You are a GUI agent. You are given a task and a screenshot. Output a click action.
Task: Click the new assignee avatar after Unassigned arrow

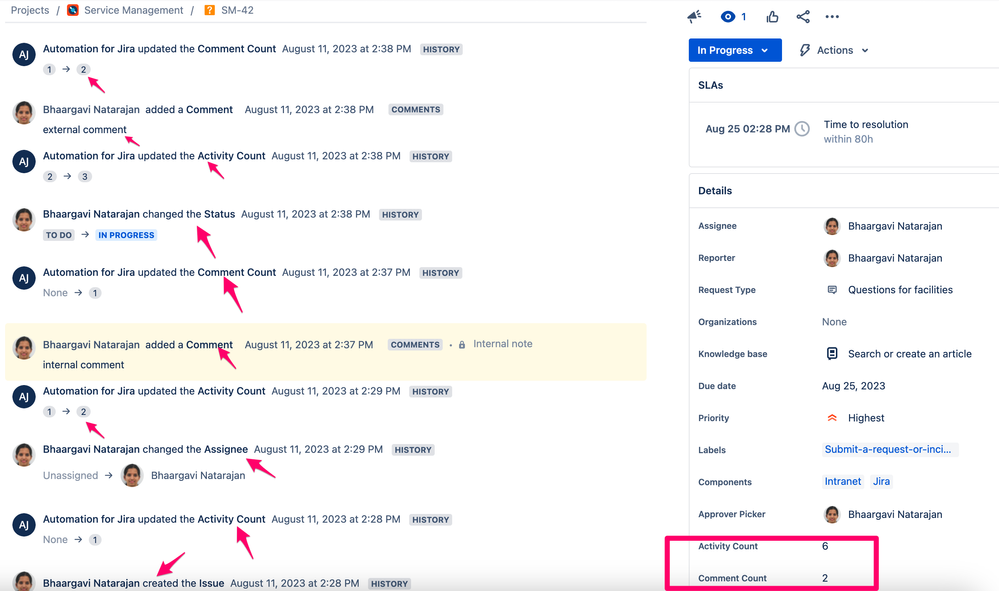(132, 475)
